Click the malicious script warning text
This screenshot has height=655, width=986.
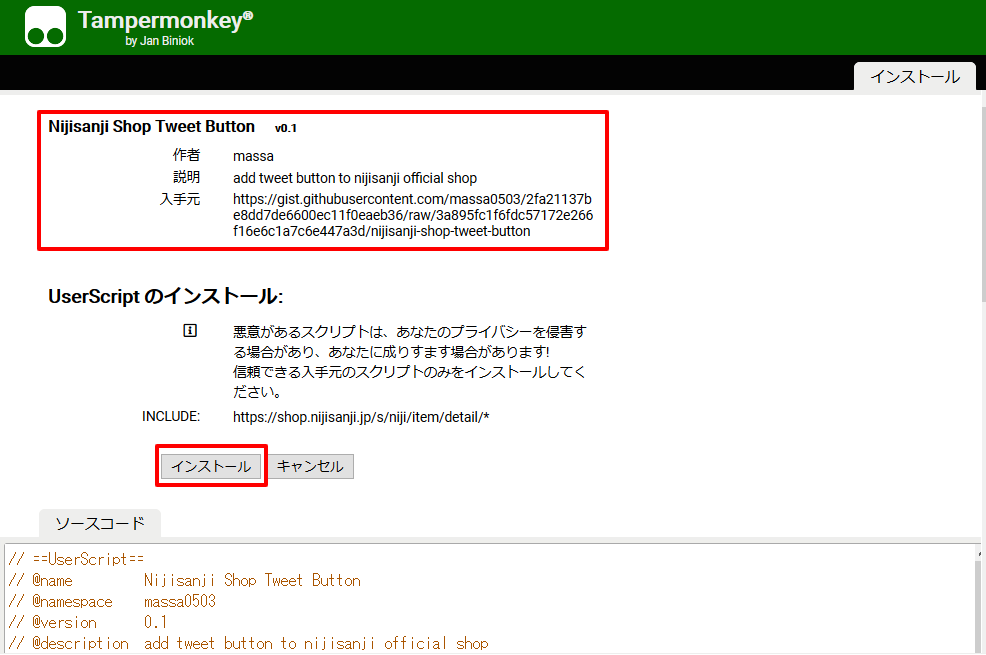[409, 361]
